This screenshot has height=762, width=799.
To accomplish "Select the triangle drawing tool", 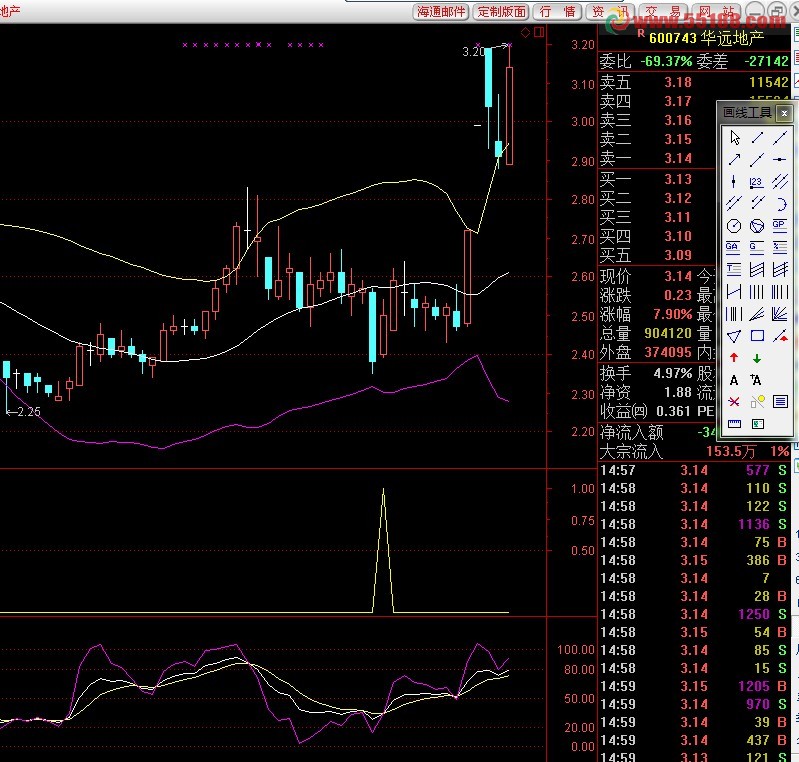I will tap(734, 336).
